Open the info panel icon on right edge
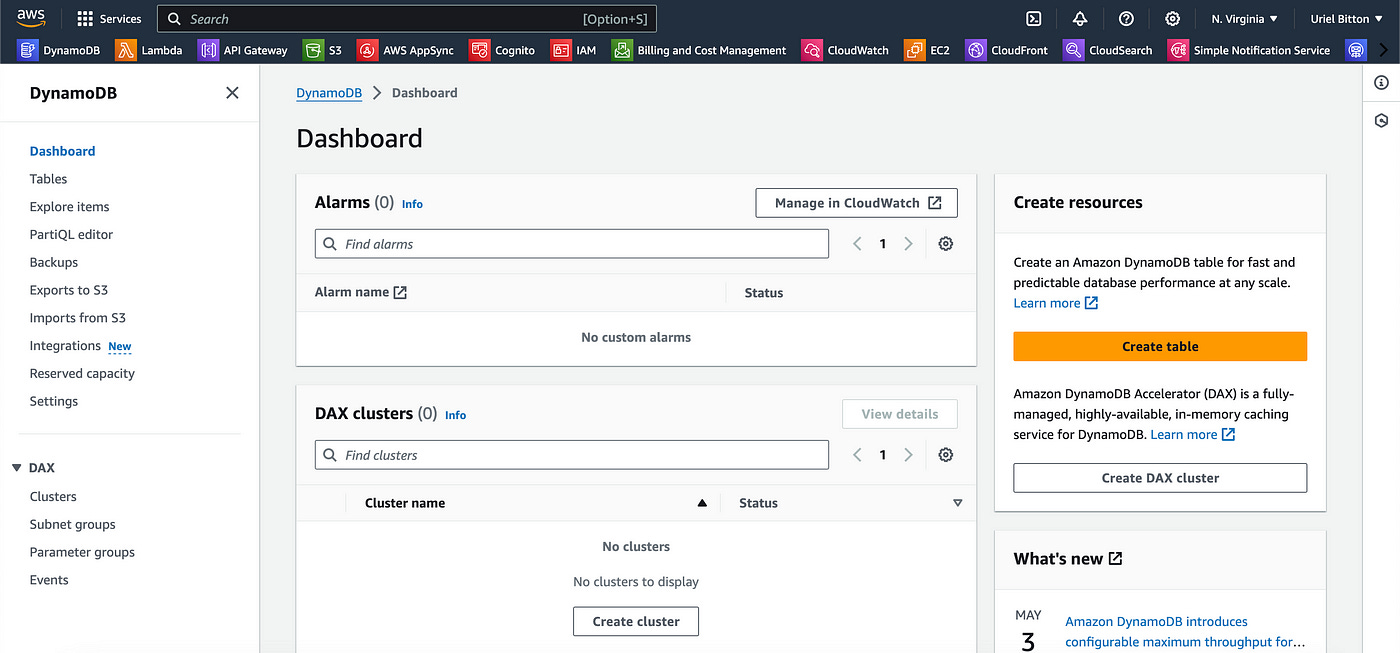 pyautogui.click(x=1381, y=83)
